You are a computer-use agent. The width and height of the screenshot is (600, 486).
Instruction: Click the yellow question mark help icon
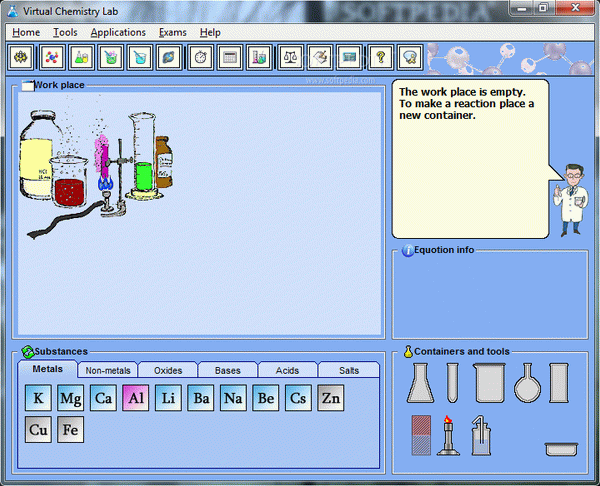[380, 57]
